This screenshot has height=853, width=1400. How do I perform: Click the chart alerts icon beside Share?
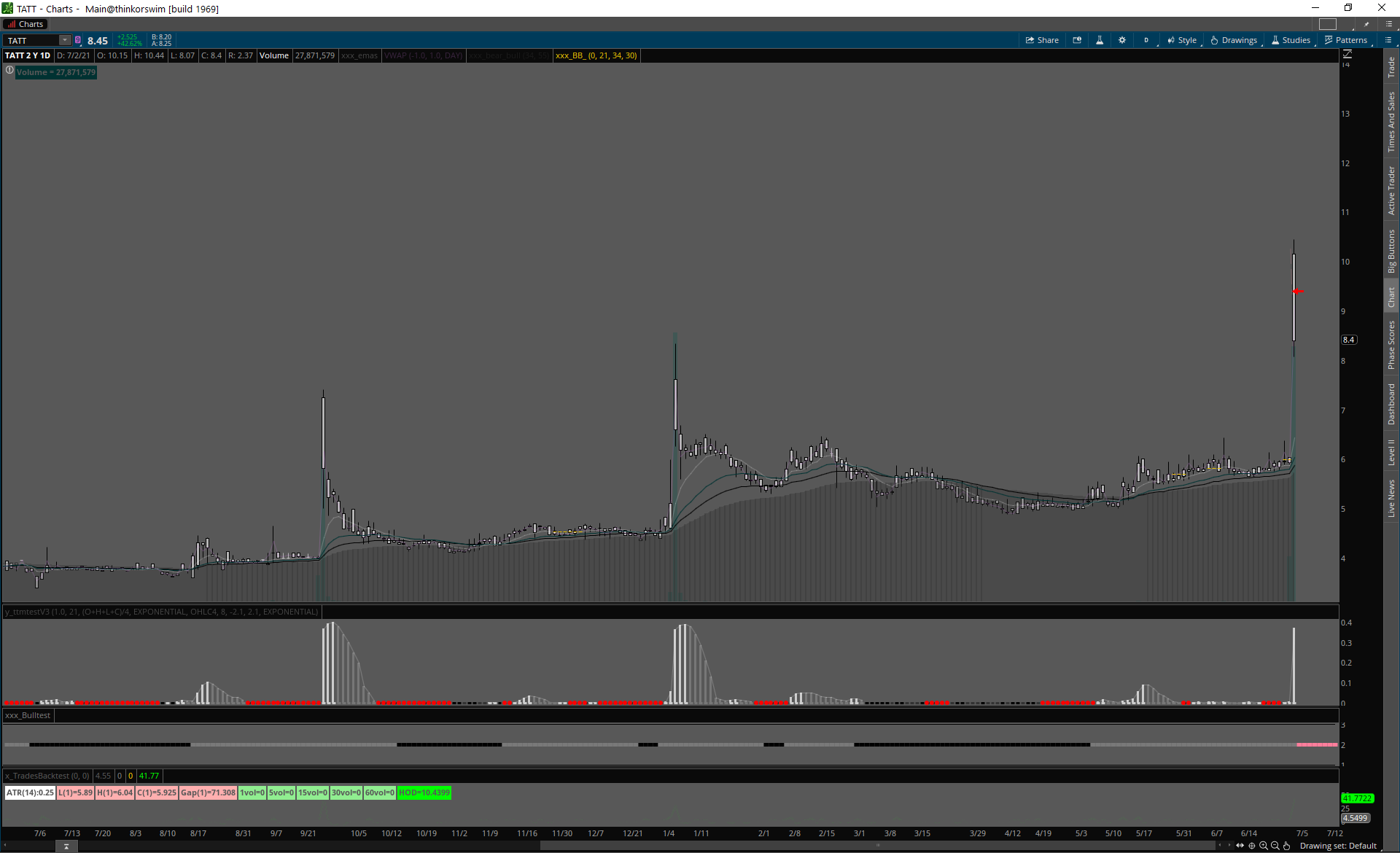click(x=1077, y=40)
